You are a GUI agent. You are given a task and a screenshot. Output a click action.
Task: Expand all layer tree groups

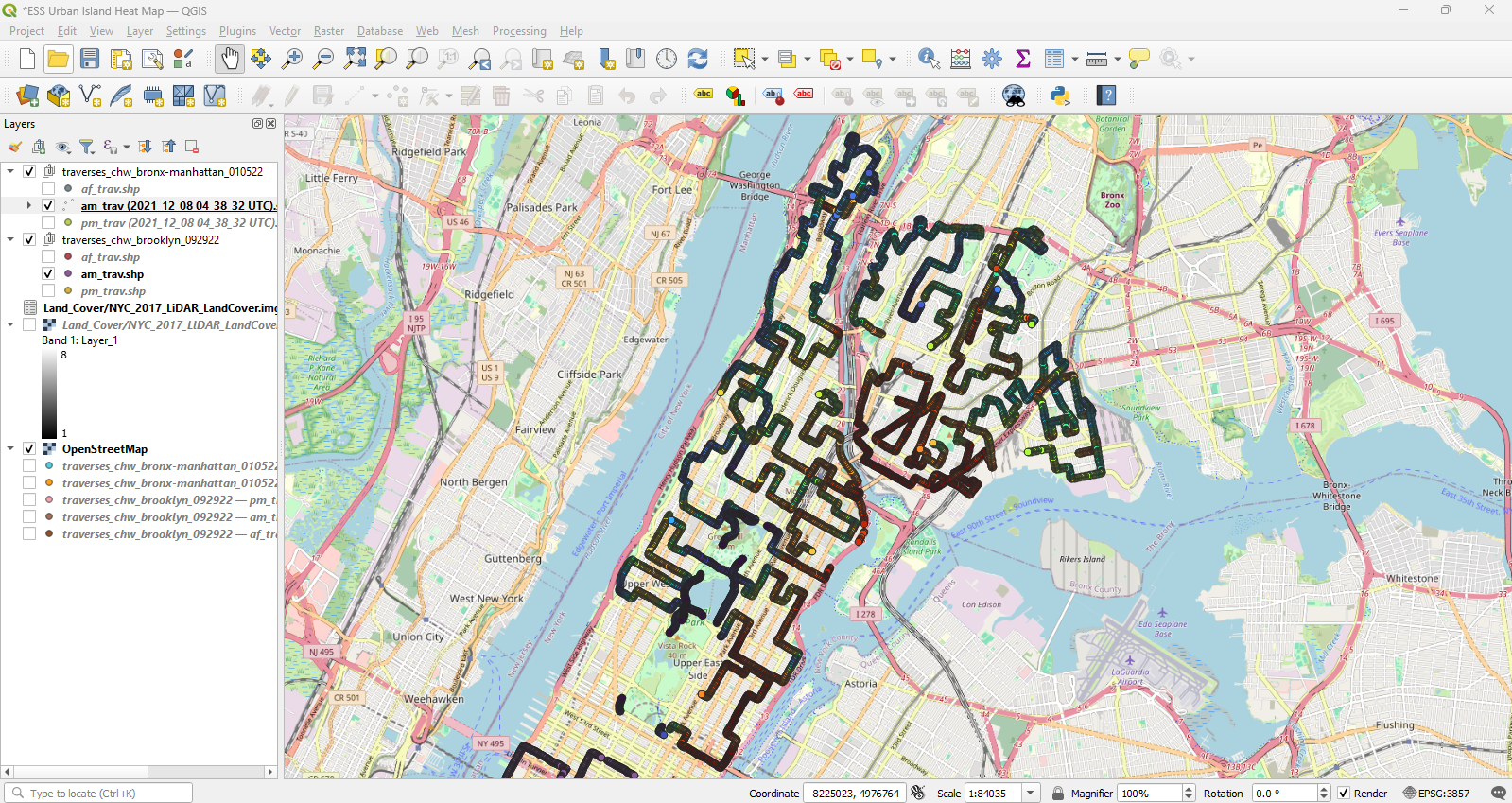tap(145, 147)
